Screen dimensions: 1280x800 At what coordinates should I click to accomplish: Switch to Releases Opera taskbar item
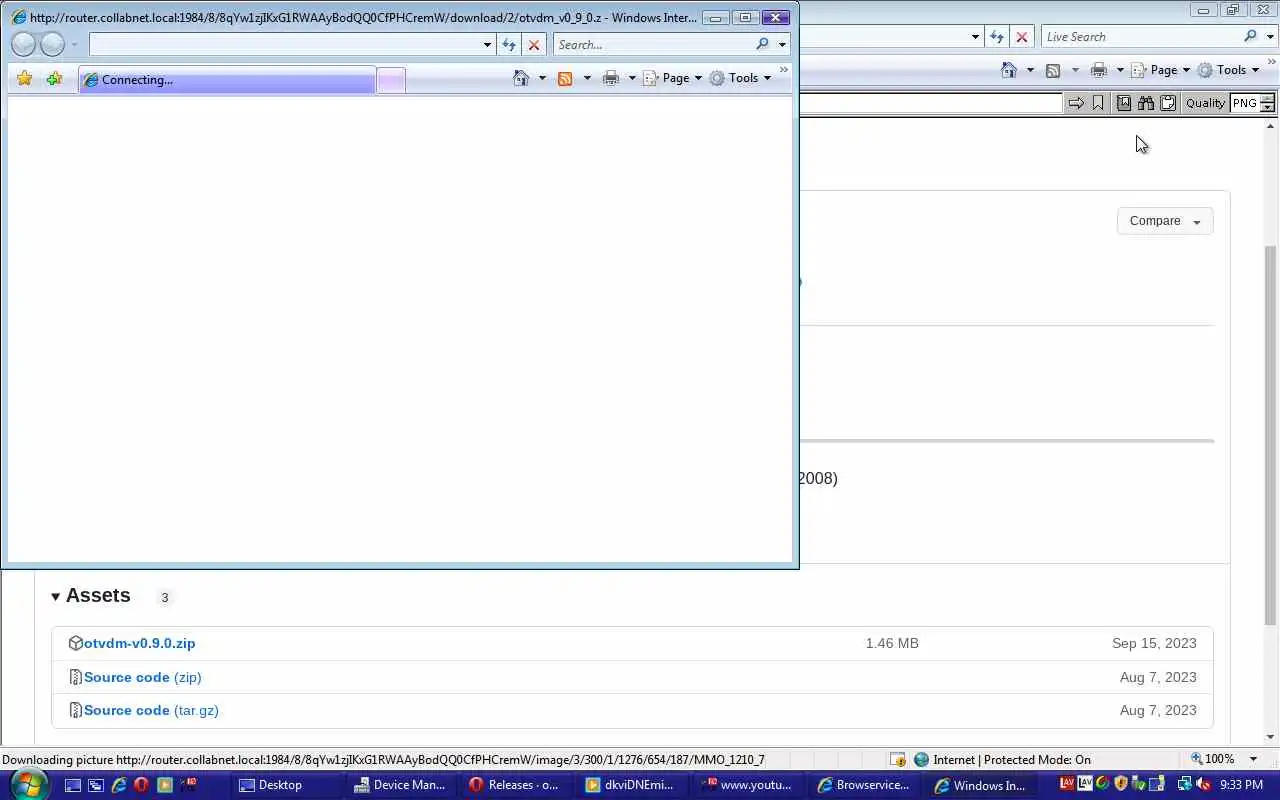(514, 785)
